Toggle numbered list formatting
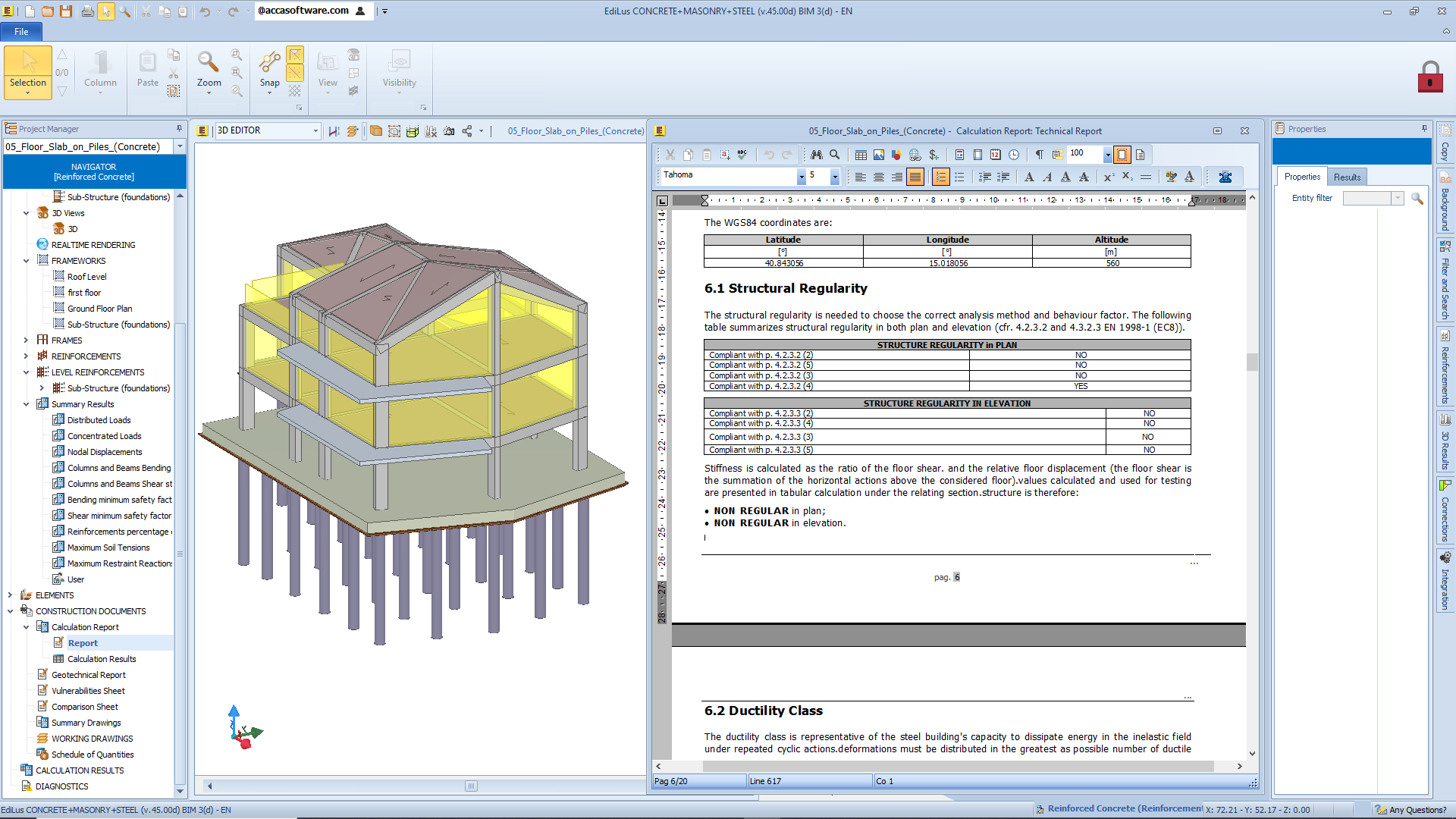1456x819 pixels. tap(940, 177)
